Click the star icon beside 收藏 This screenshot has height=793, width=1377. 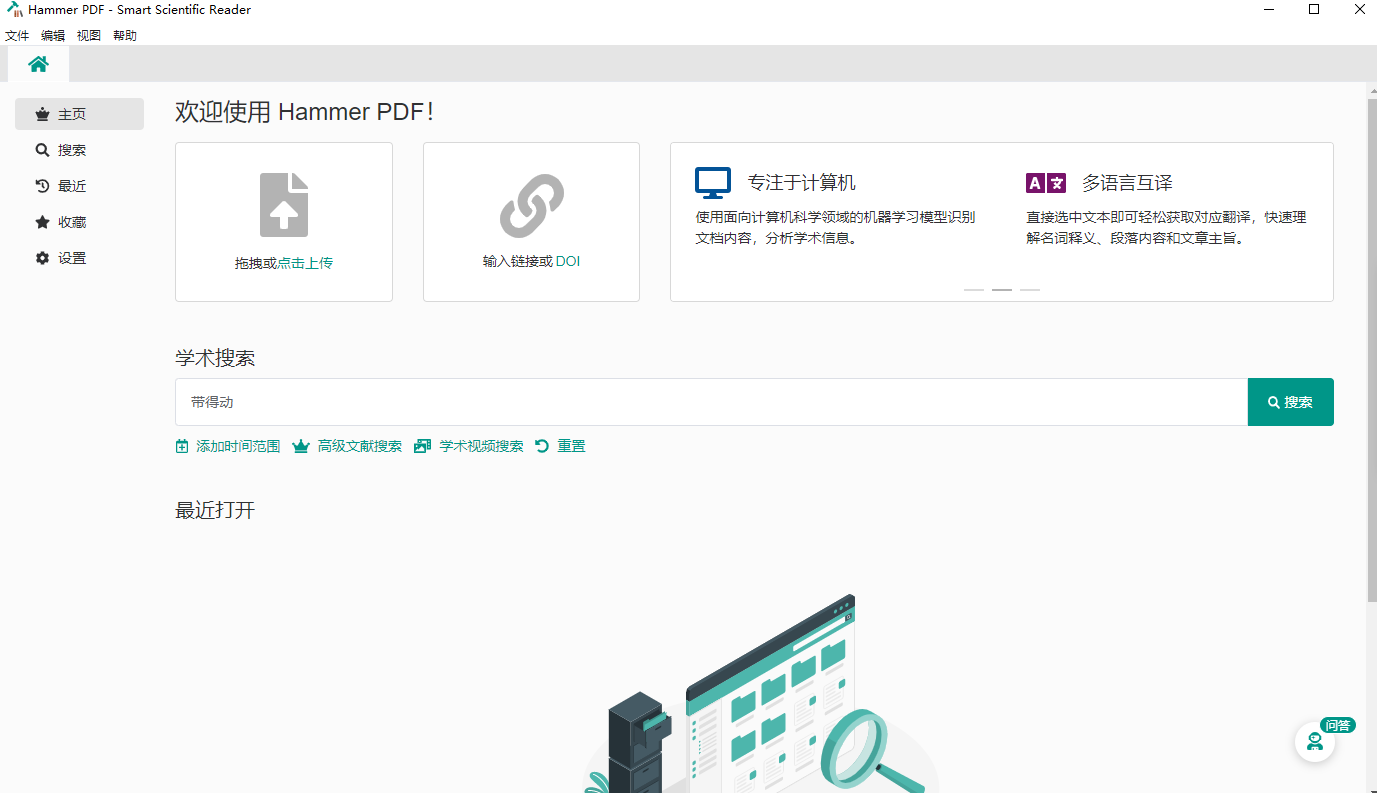coord(42,222)
